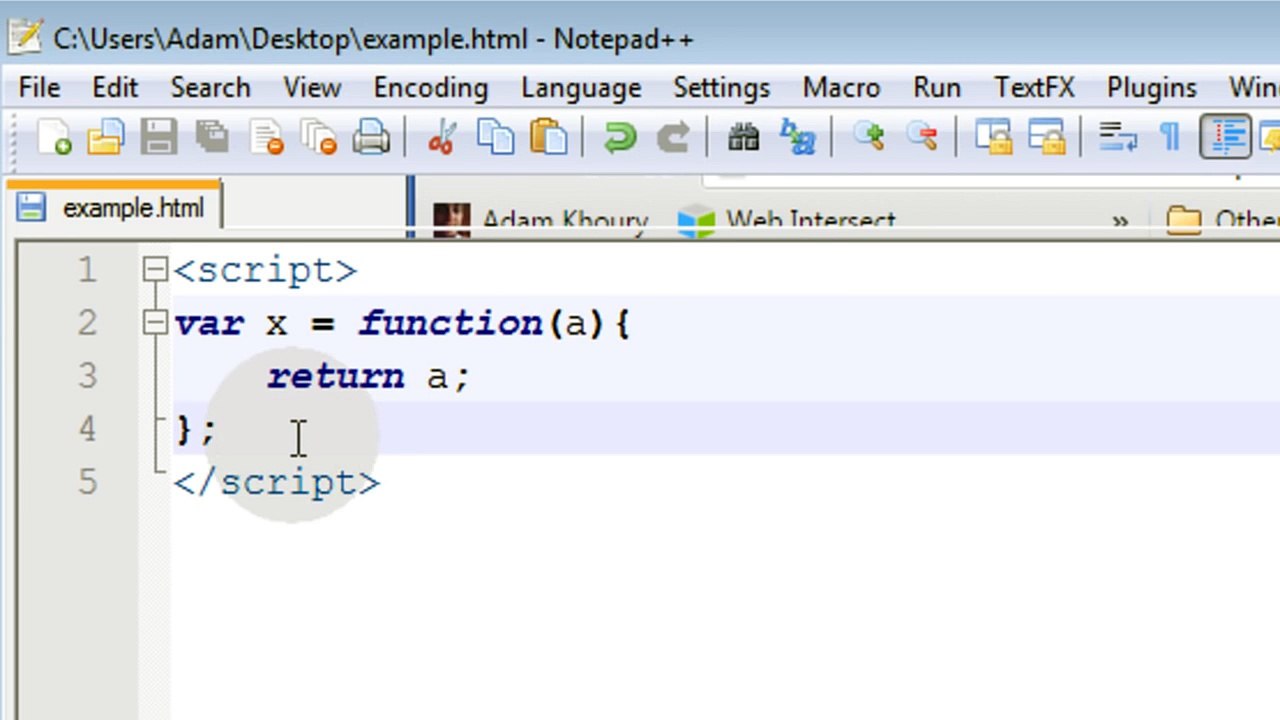Click line number 5 in margin

87,483
